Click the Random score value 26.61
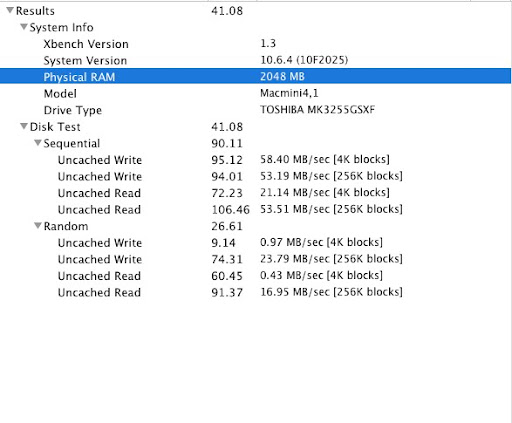512x423 pixels. coord(227,226)
